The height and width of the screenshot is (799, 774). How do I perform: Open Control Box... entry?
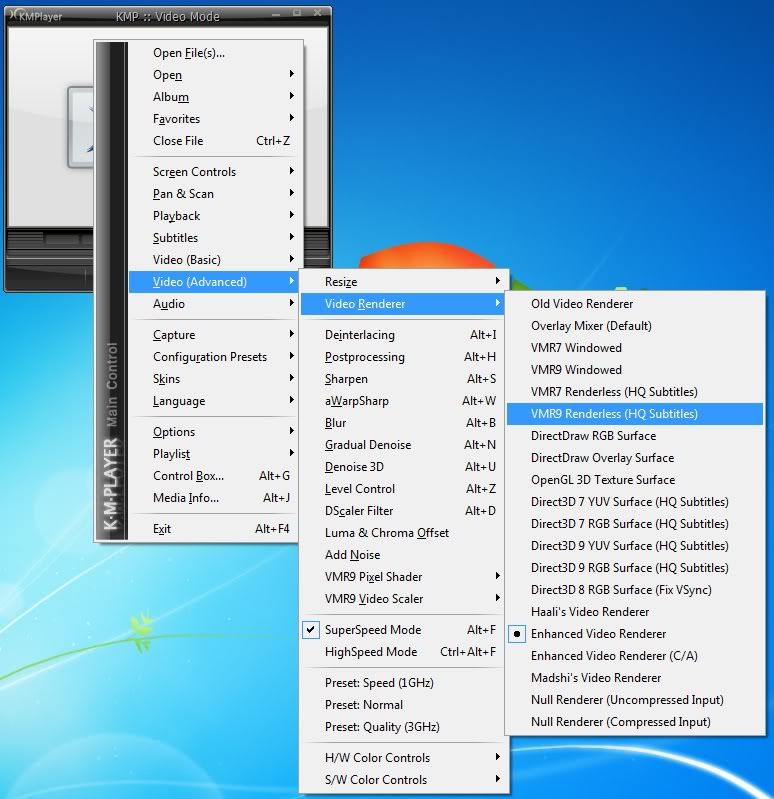tap(213, 475)
